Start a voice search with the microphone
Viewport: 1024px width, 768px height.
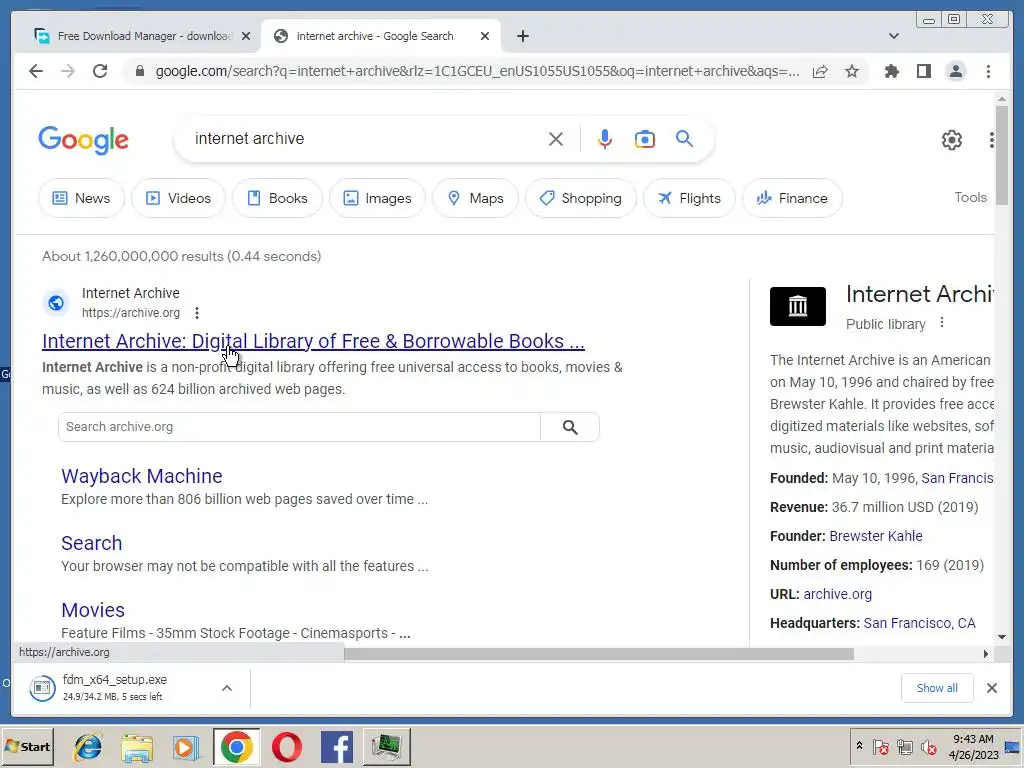(x=605, y=139)
